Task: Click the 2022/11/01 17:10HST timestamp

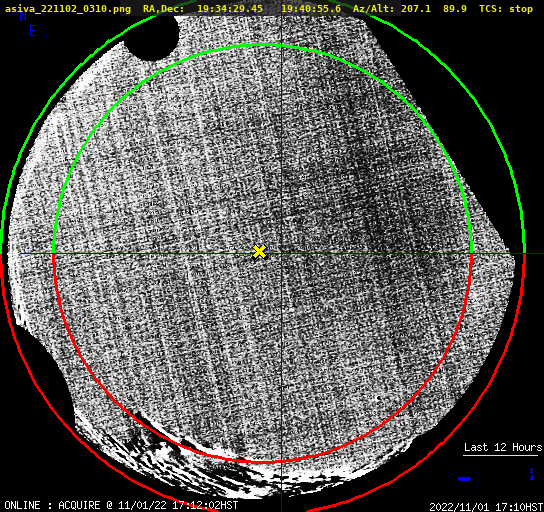Action: point(486,507)
